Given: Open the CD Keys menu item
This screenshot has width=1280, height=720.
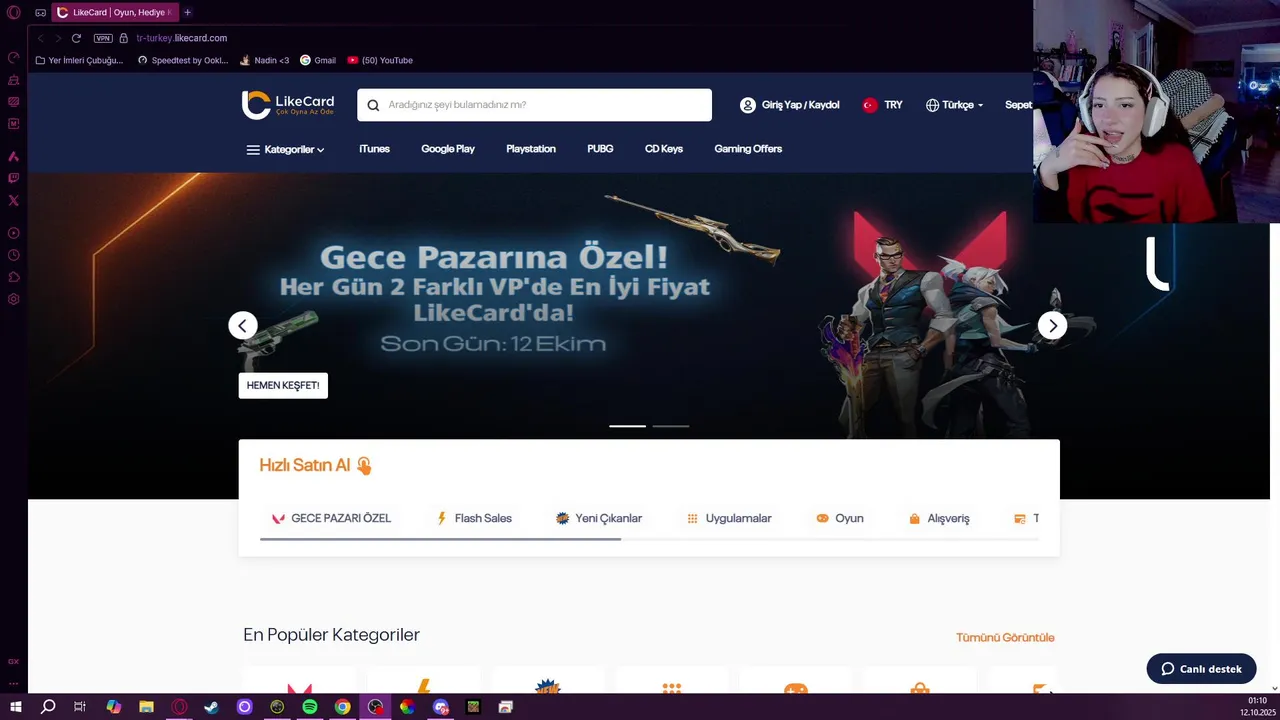Looking at the screenshot, I should coord(664,149).
